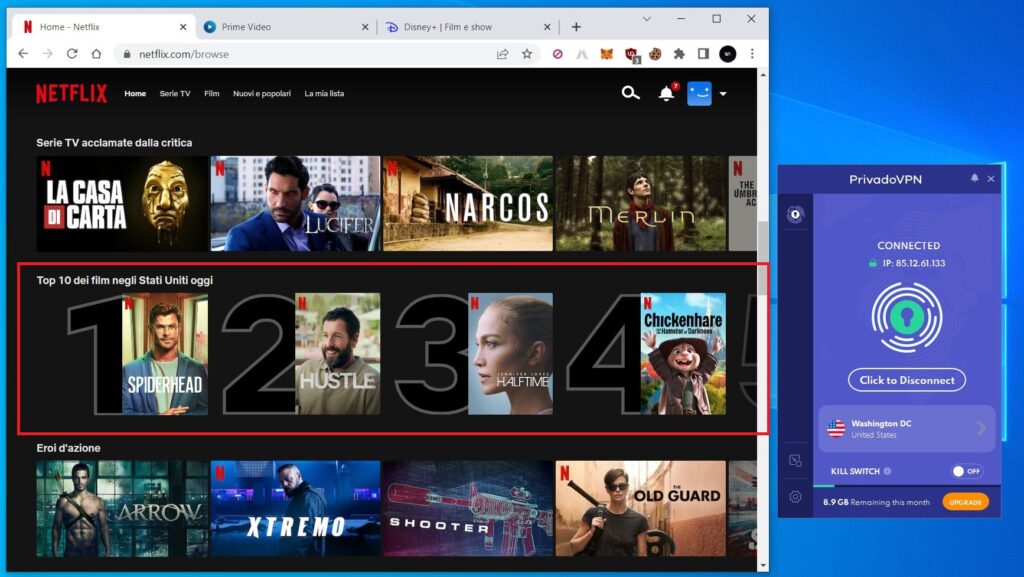Open Hustle top 10 poster

pyautogui.click(x=338, y=354)
